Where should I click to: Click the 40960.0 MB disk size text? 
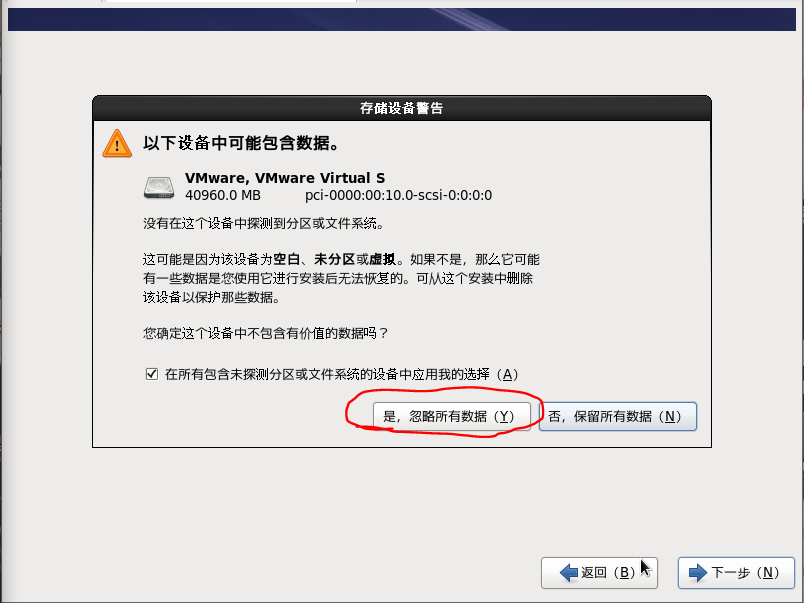click(223, 195)
